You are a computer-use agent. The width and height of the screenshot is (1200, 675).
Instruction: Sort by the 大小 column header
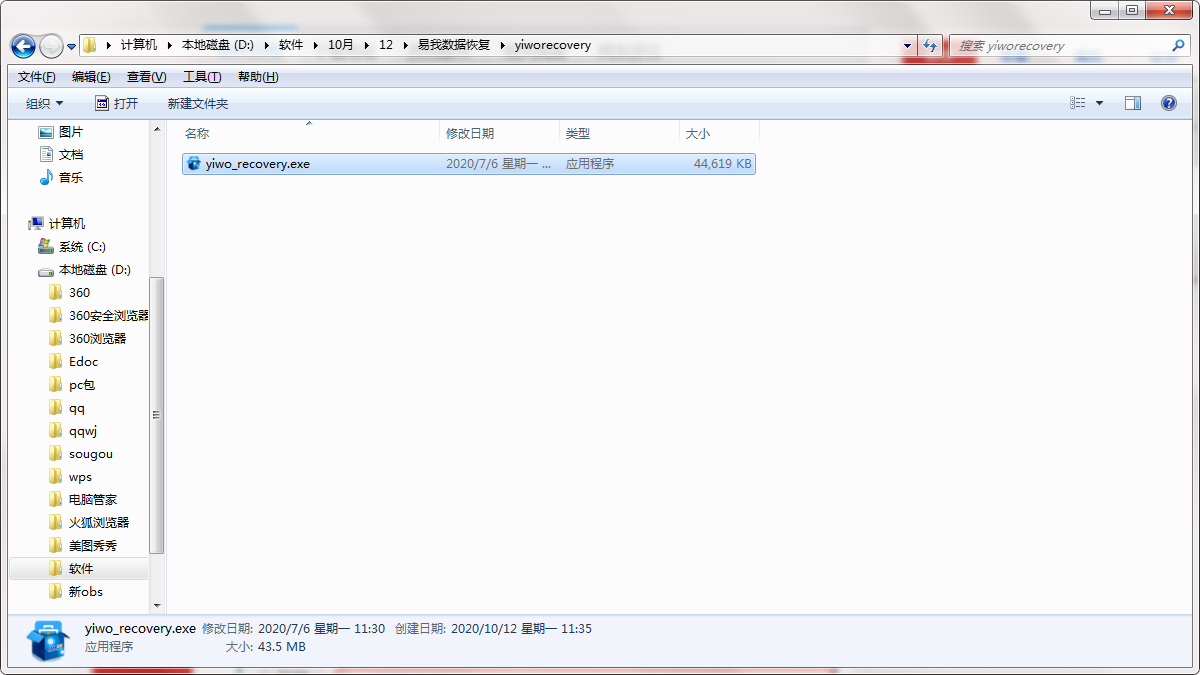tap(719, 133)
